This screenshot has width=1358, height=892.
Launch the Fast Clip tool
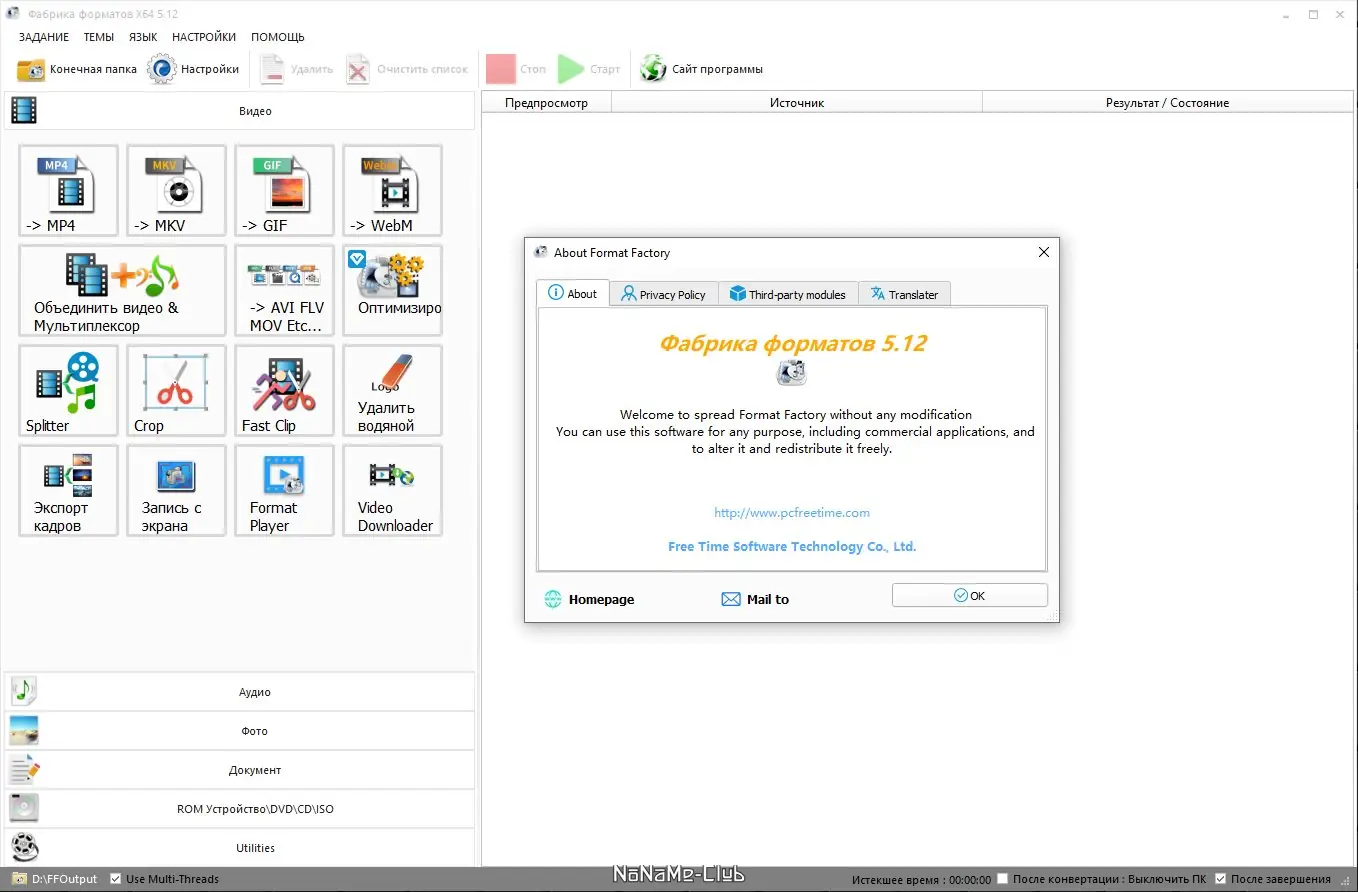[284, 390]
